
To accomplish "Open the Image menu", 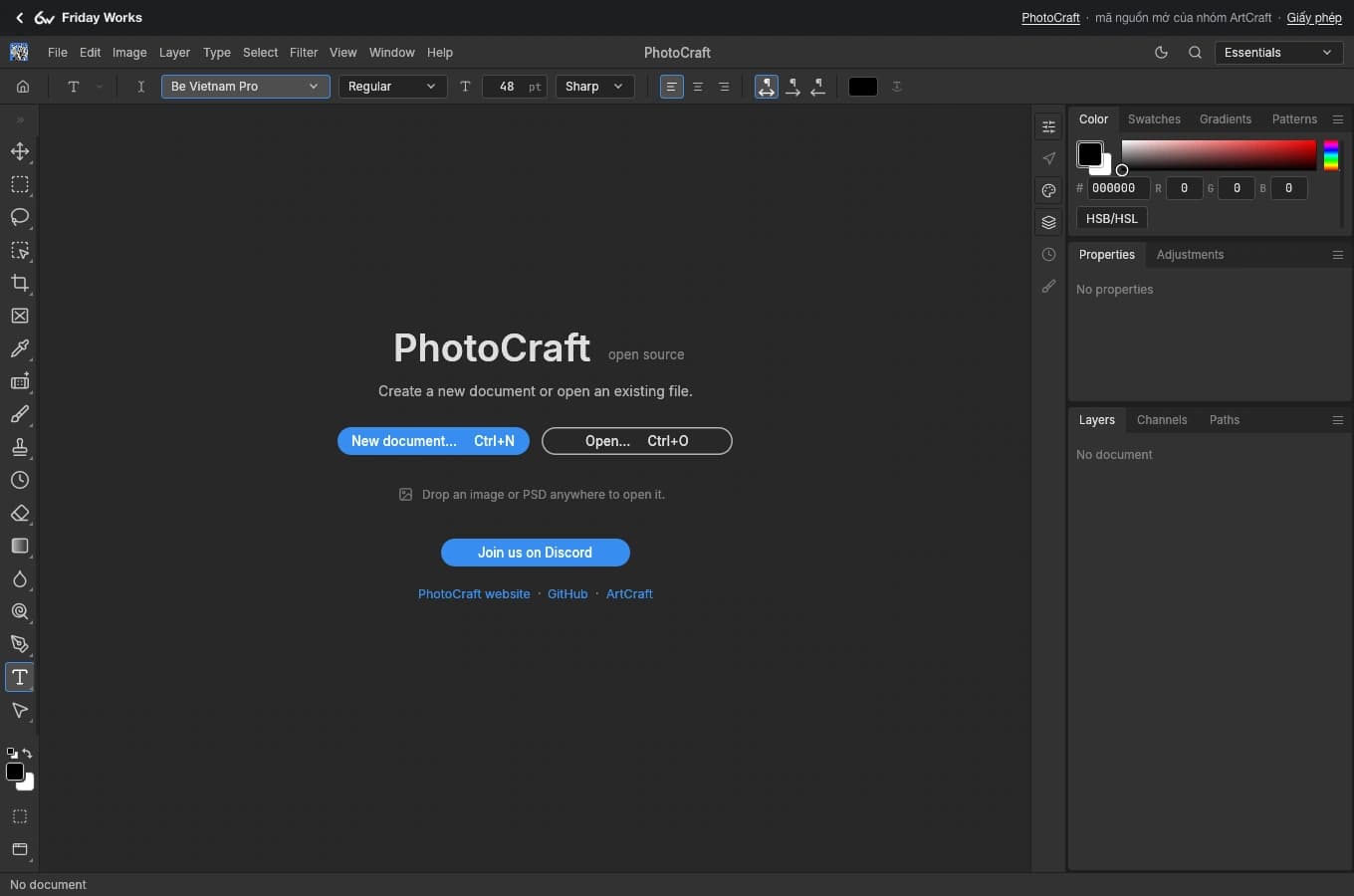I will (x=129, y=53).
